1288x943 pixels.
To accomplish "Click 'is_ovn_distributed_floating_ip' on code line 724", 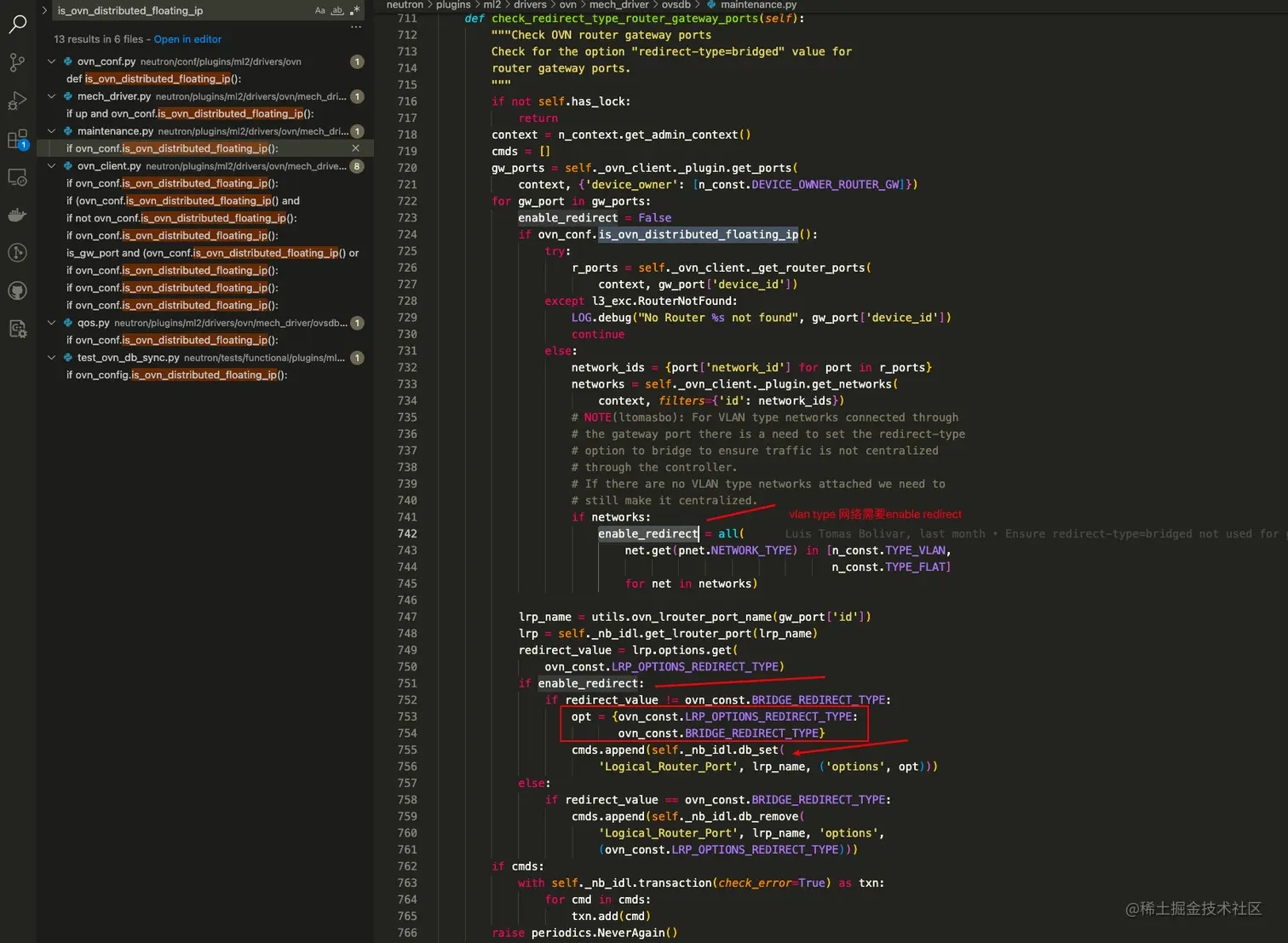I will [x=699, y=234].
